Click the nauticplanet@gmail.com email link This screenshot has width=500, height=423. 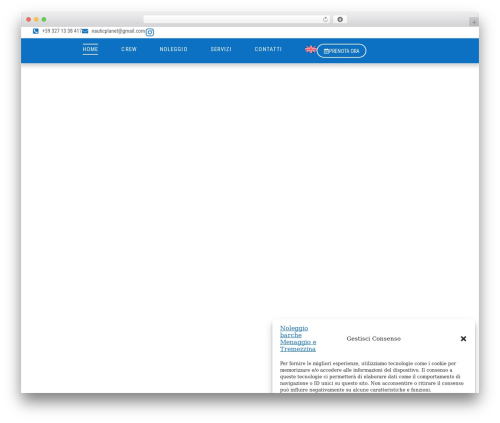[x=118, y=31]
